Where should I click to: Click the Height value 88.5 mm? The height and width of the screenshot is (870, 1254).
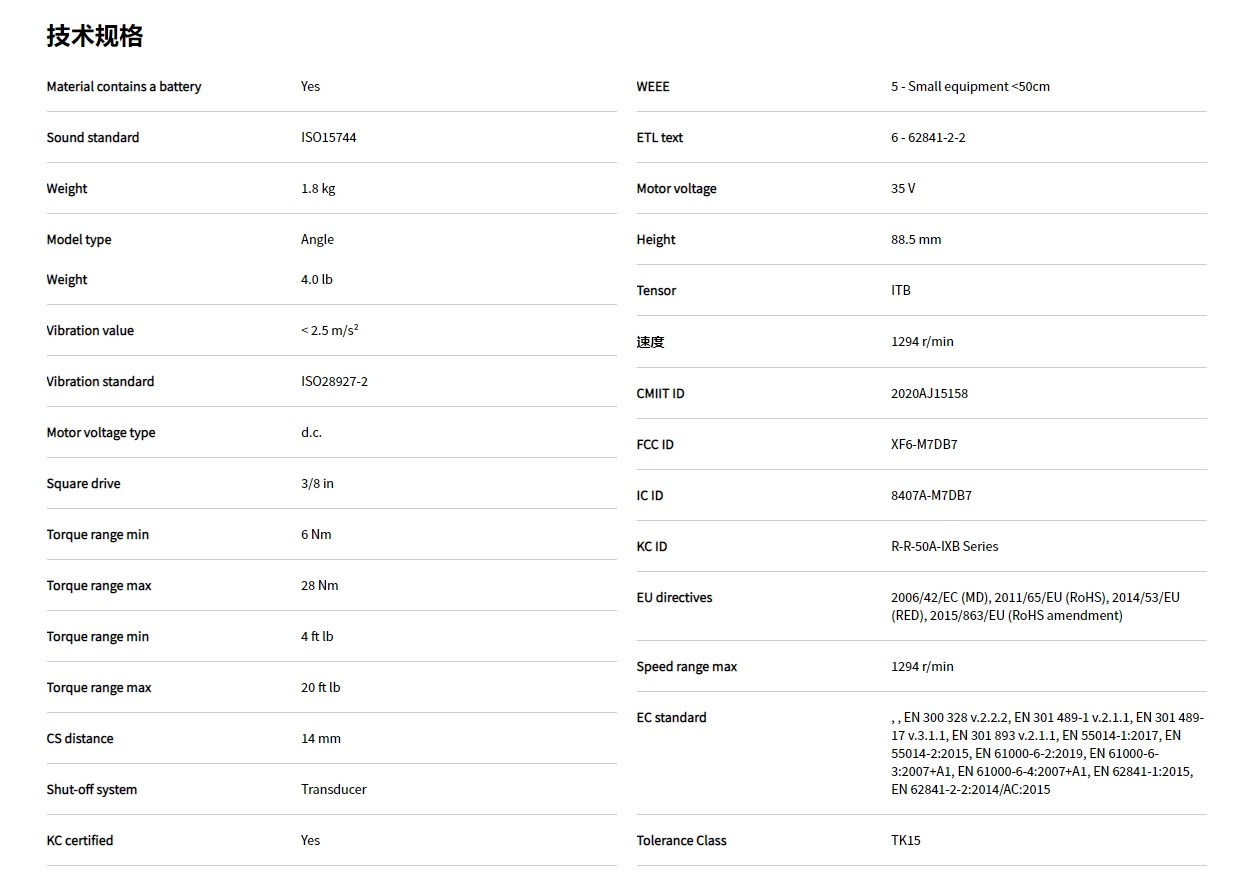(916, 239)
